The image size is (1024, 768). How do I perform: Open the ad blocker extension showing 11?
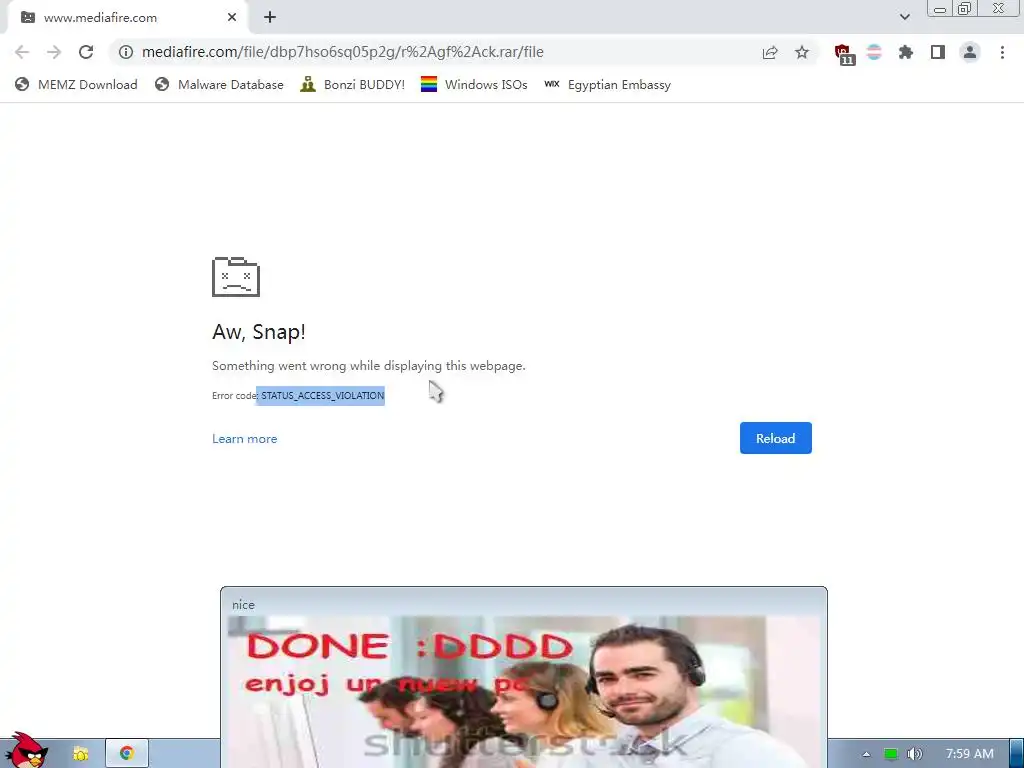pyautogui.click(x=844, y=54)
